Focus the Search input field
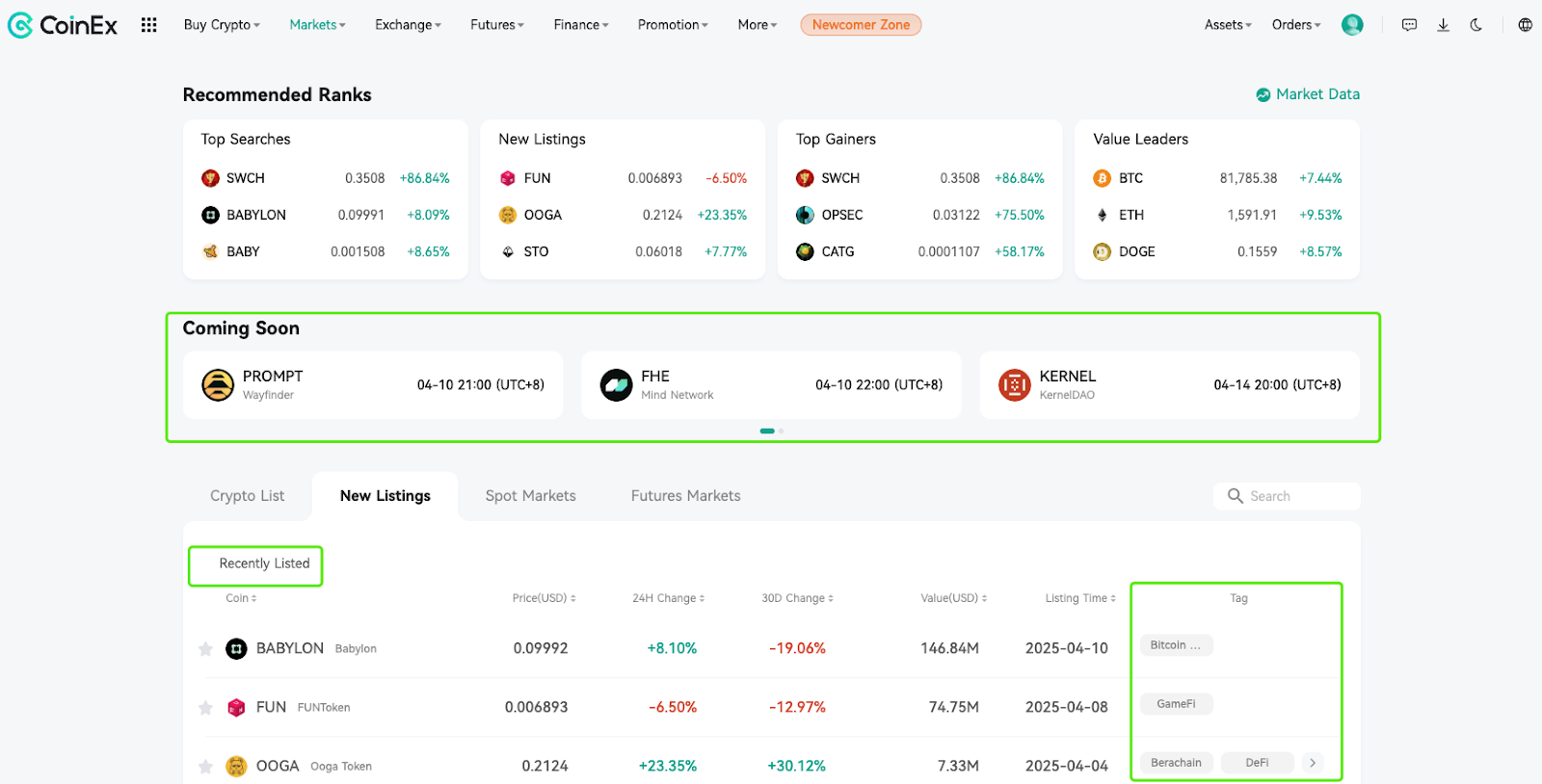The image size is (1542, 784). click(x=1288, y=496)
